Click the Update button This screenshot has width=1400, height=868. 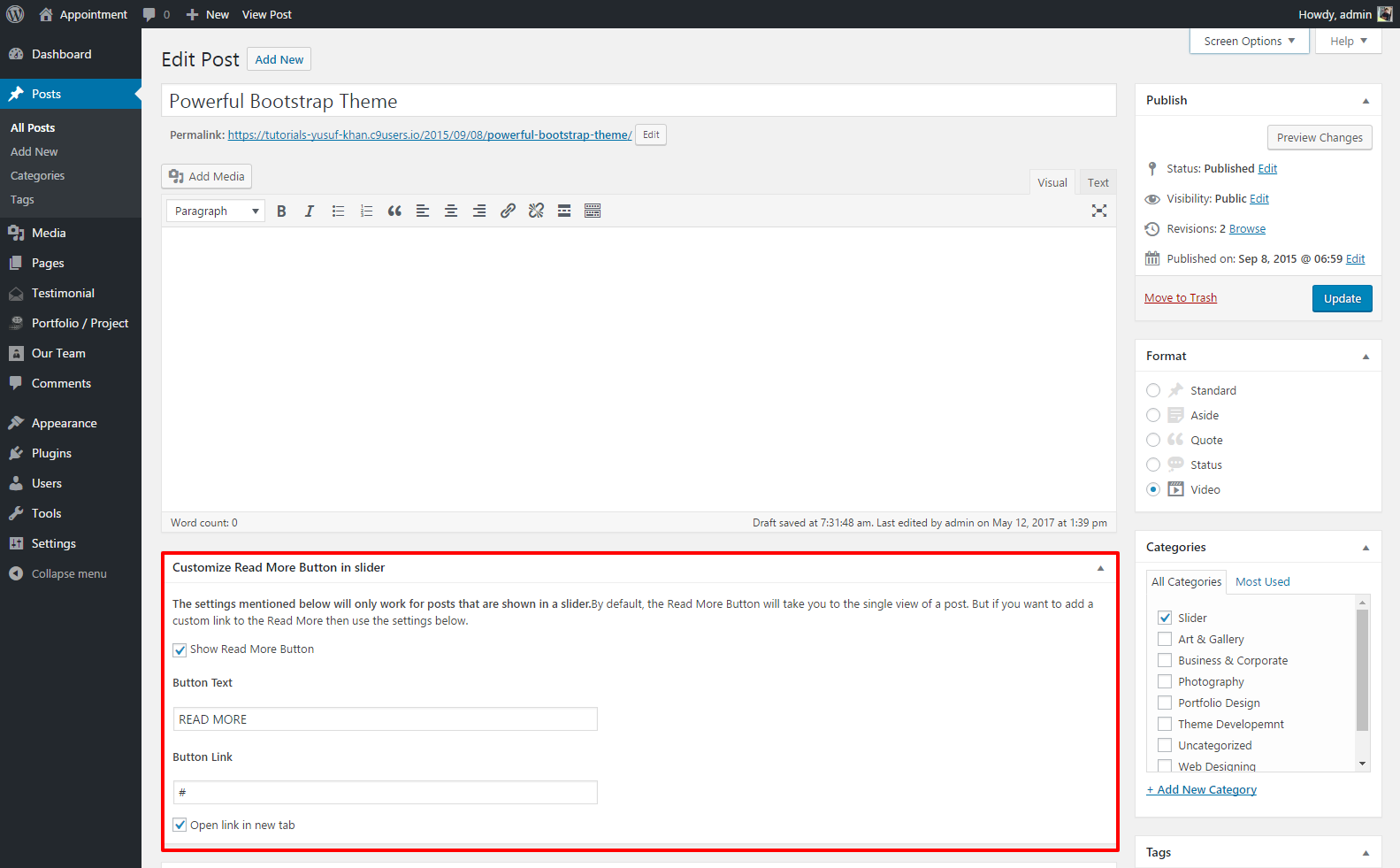click(1342, 298)
